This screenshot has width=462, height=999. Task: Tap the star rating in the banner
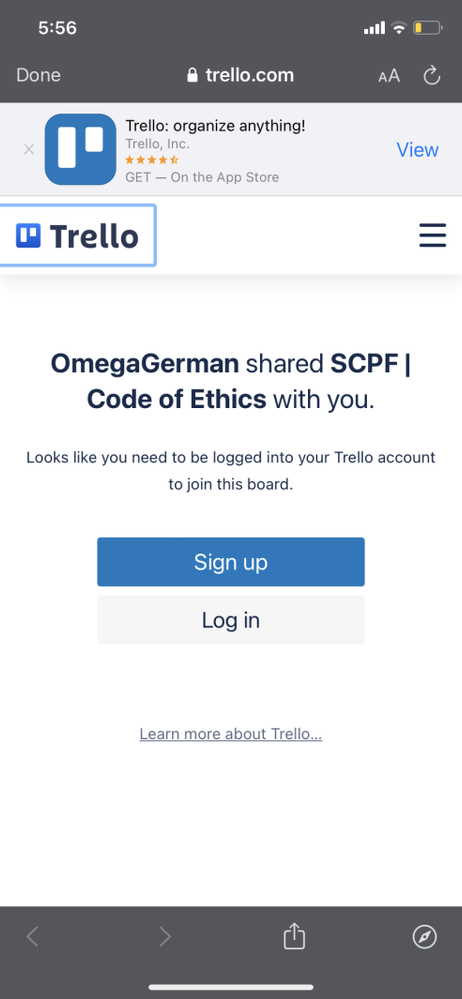(152, 160)
